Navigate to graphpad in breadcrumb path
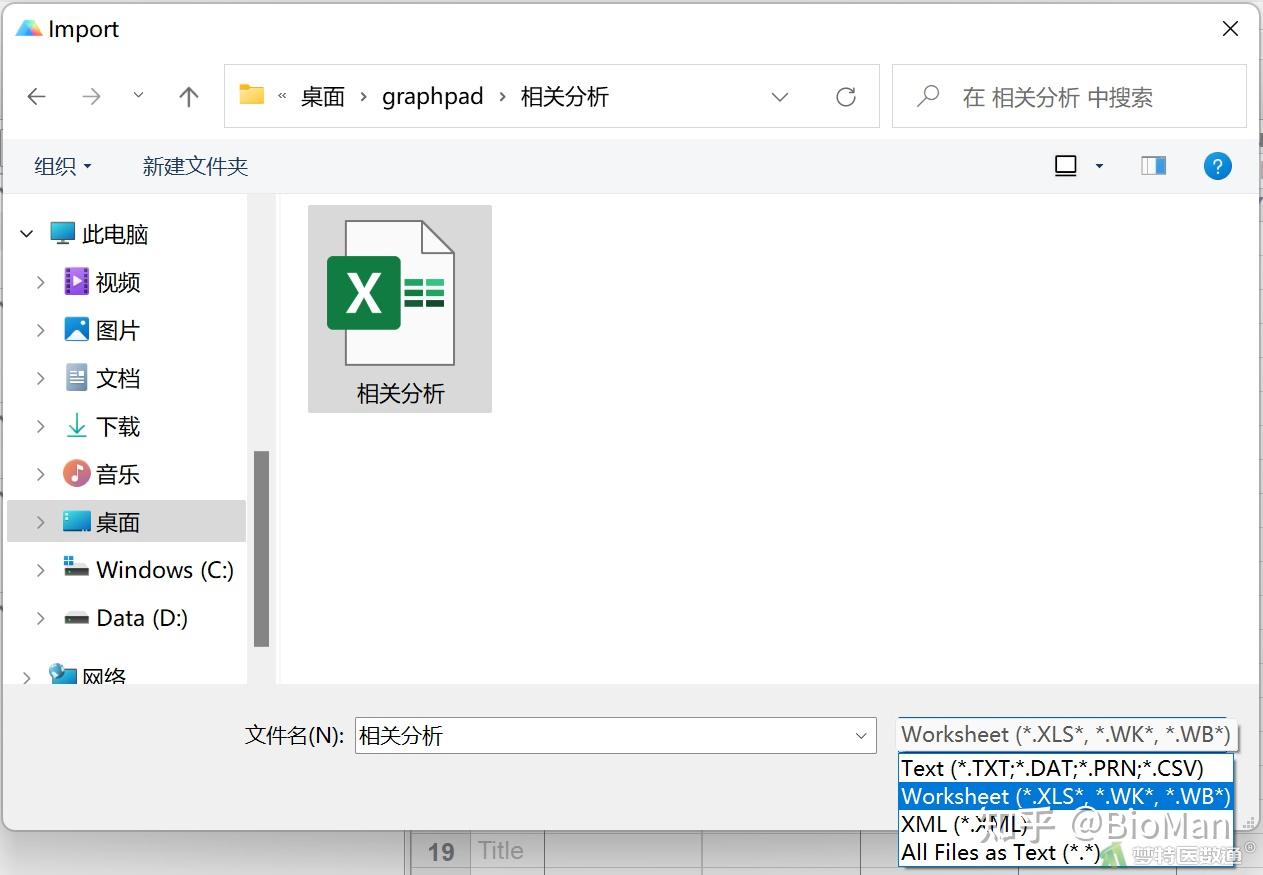The height and width of the screenshot is (875, 1263). [x=432, y=96]
